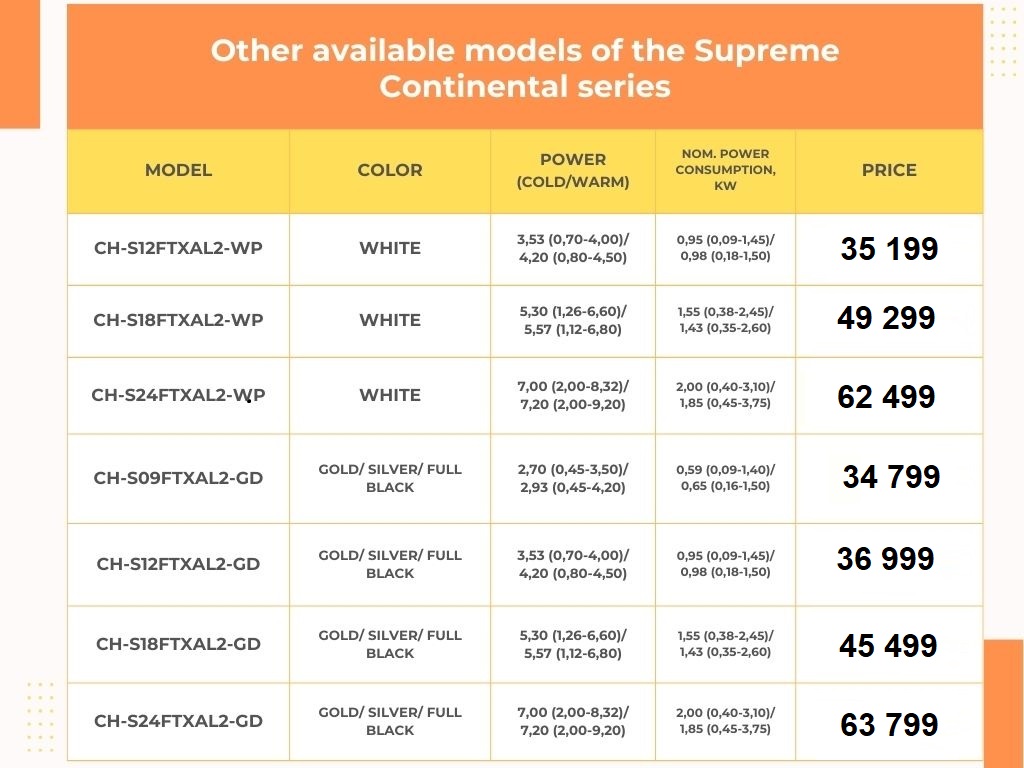Select the CH-S24FTXAL2-GD model name
1024x768 pixels.
pos(178,721)
